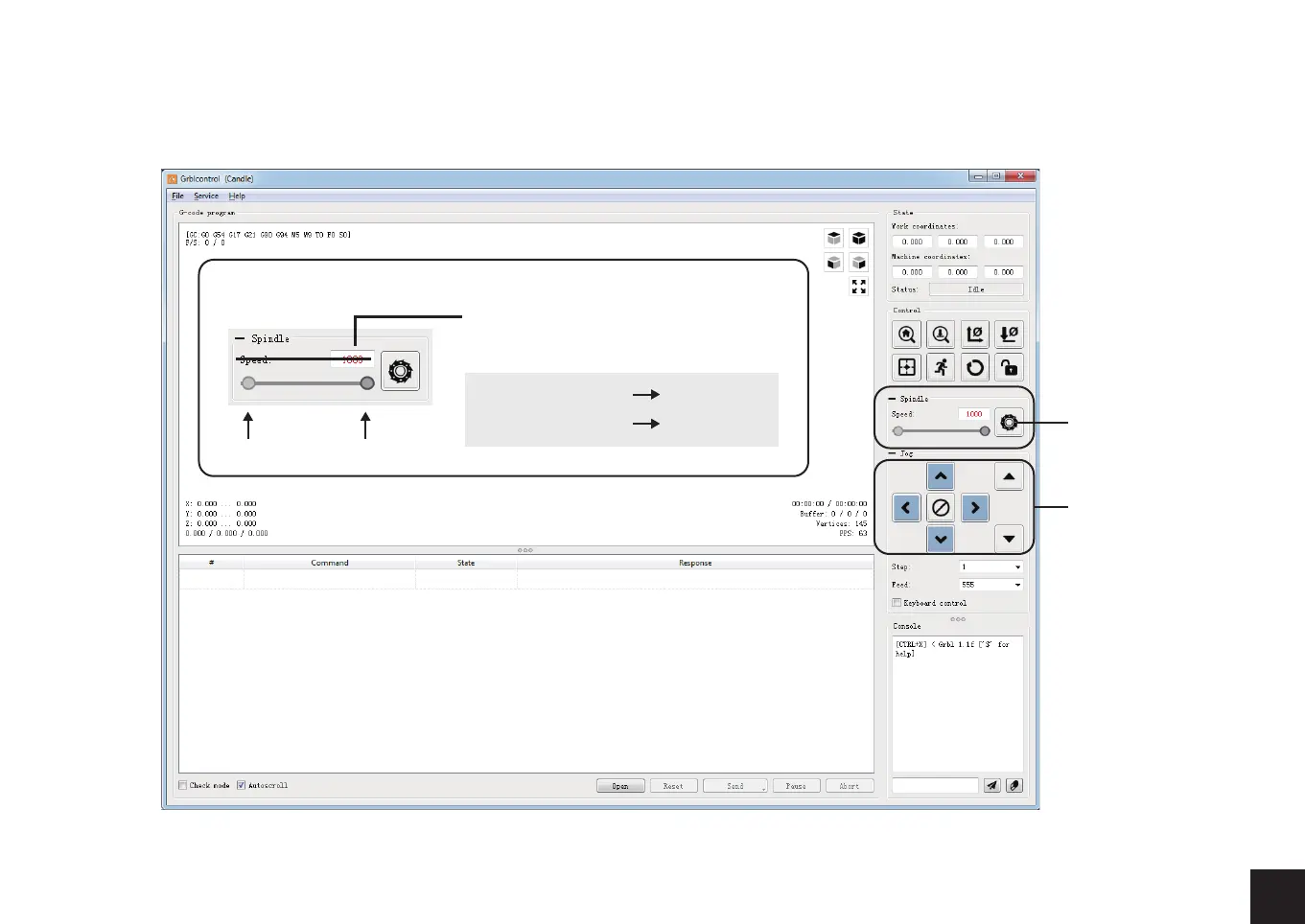Enable the Keyboard control checkbox
1305x924 pixels.
click(897, 603)
